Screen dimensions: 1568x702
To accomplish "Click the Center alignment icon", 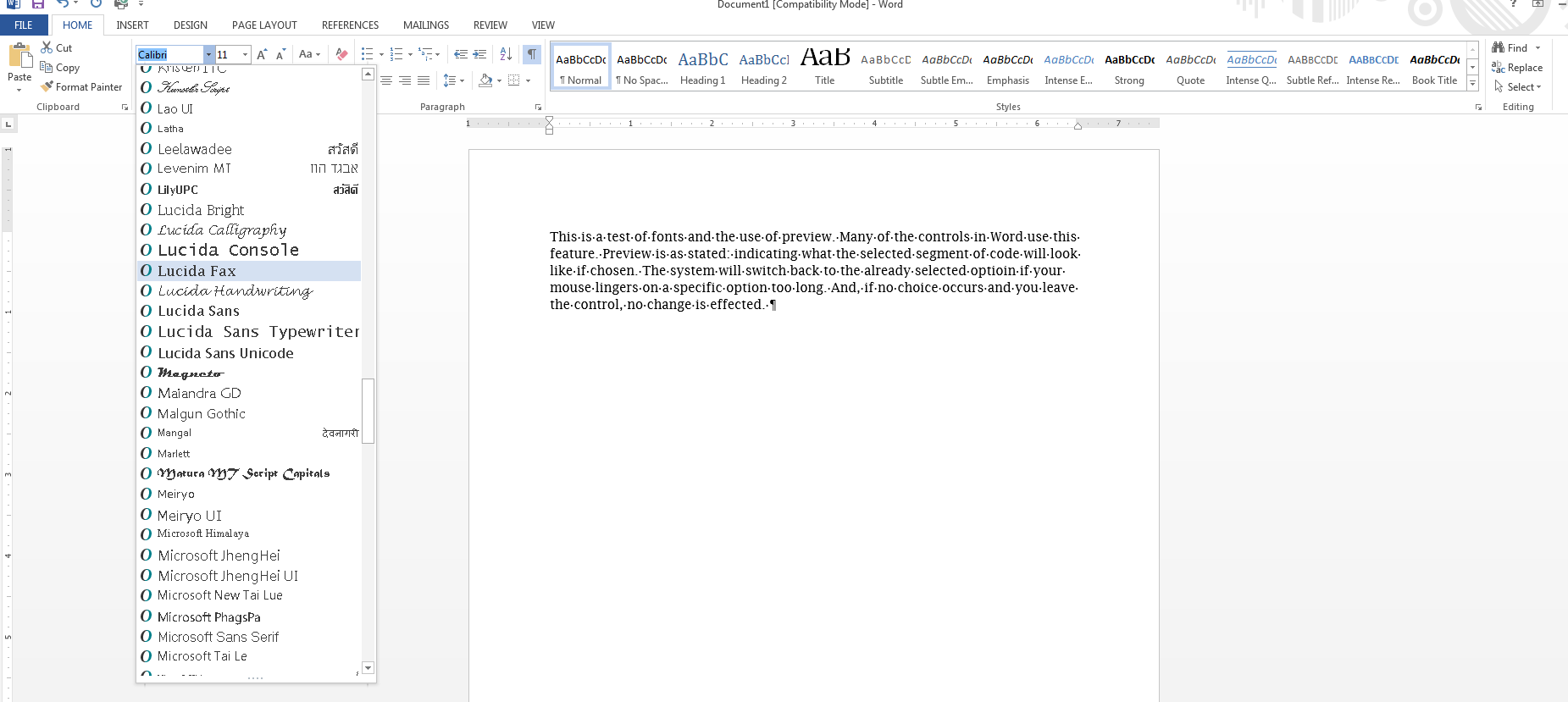I will 386,80.
